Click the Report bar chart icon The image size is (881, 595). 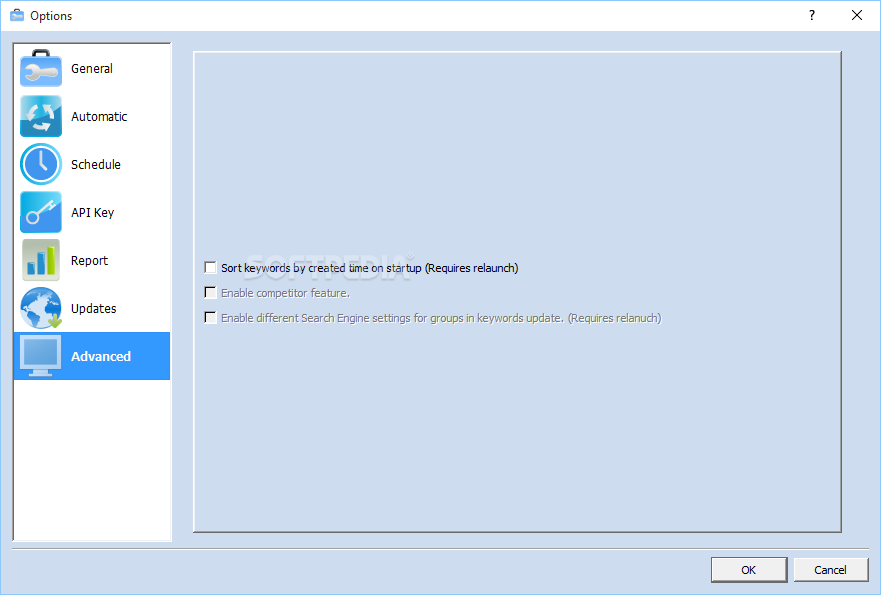[40, 260]
